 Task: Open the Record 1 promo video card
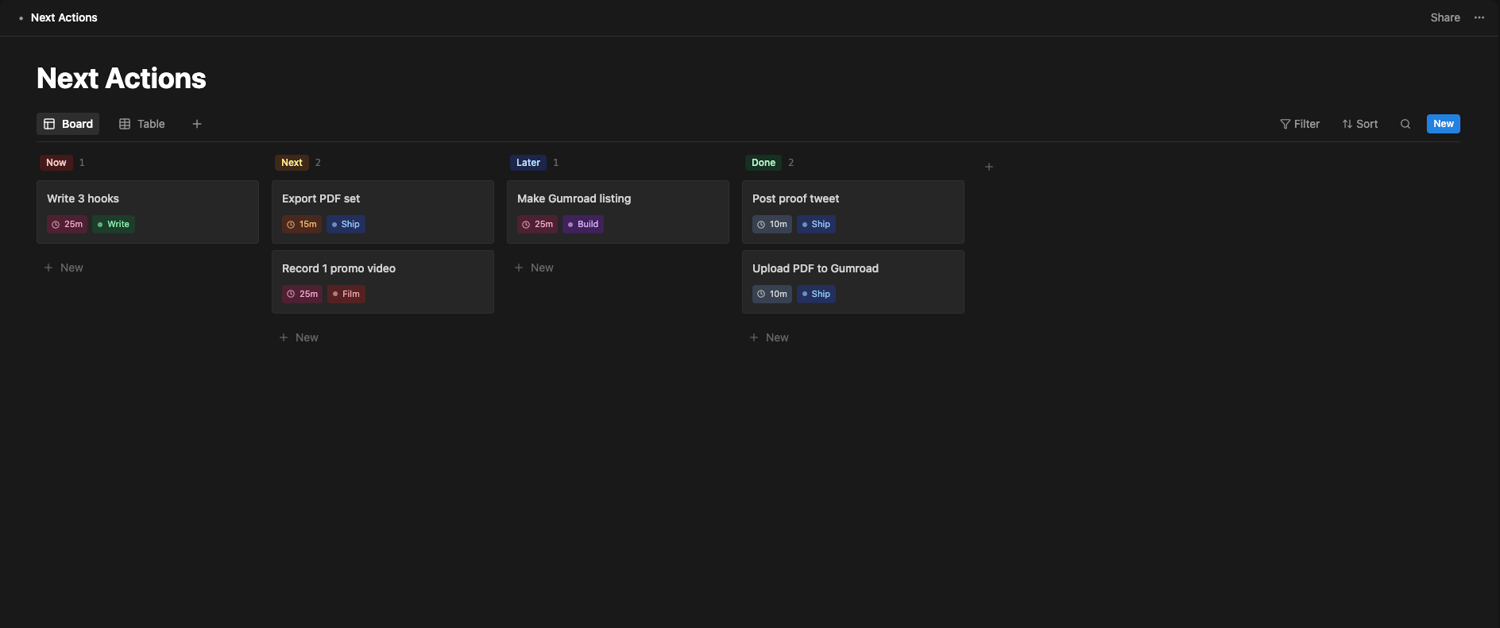click(382, 269)
